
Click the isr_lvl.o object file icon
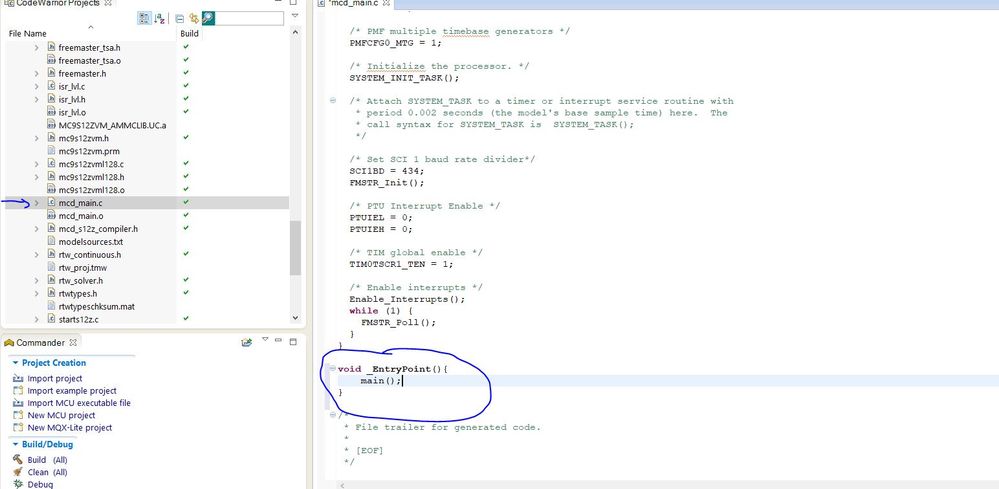[52, 112]
